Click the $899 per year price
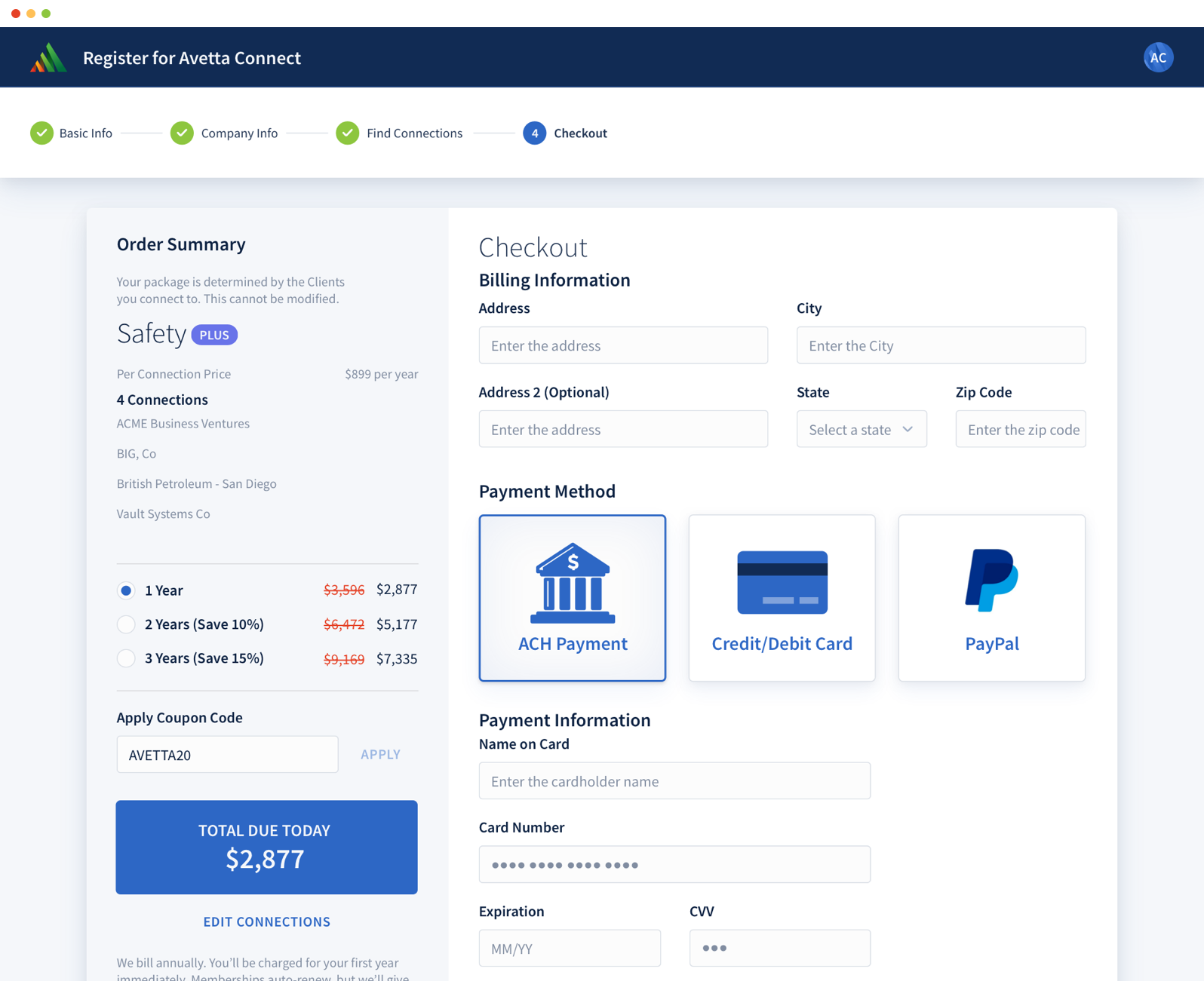The image size is (1204, 981). pos(381,374)
